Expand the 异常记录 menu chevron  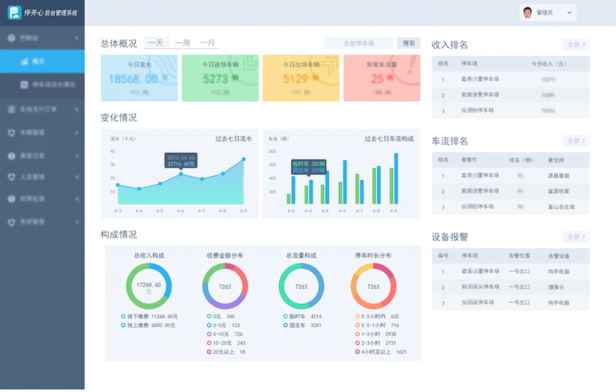pos(77,156)
